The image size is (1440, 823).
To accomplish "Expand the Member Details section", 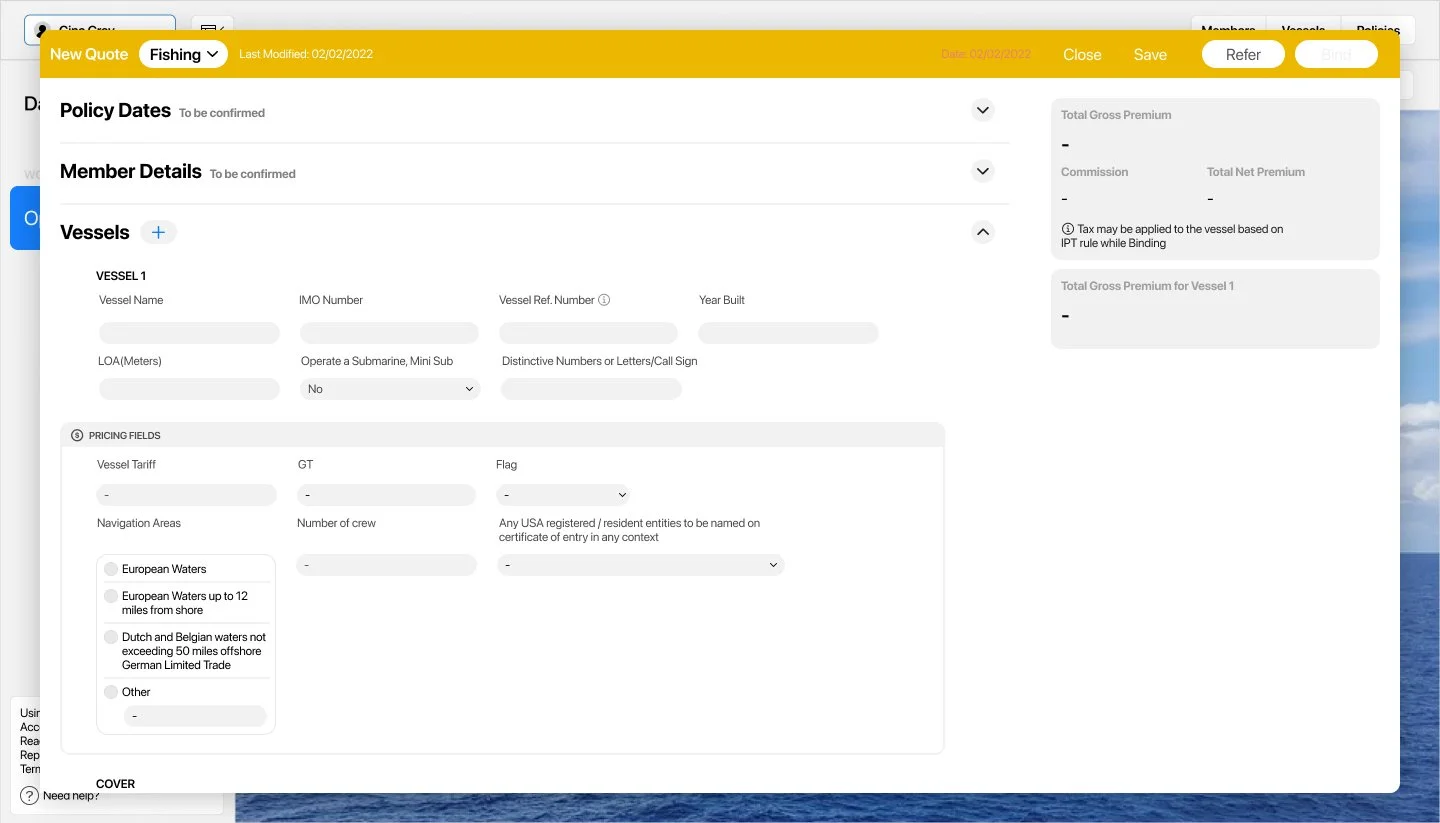I will click(x=983, y=171).
